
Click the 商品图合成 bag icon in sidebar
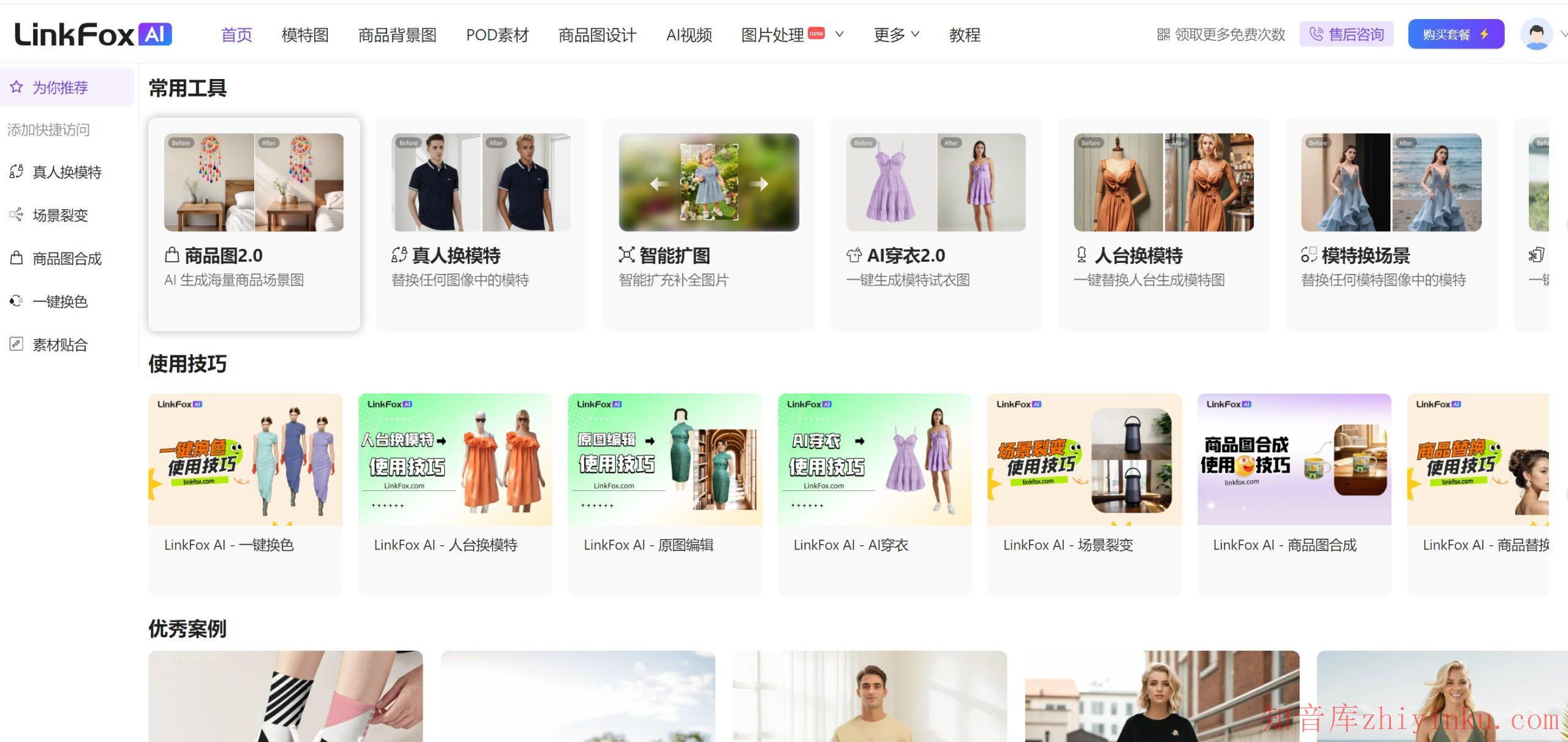17,258
